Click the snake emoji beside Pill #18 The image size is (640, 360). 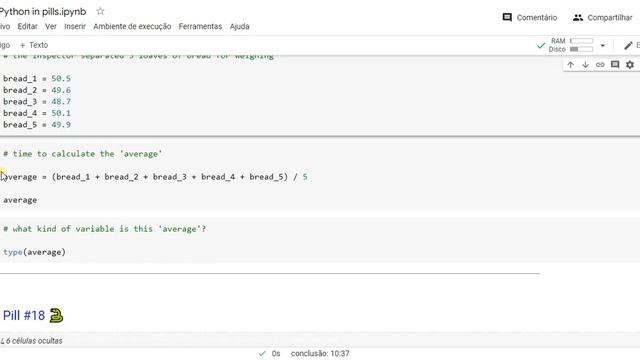56,316
